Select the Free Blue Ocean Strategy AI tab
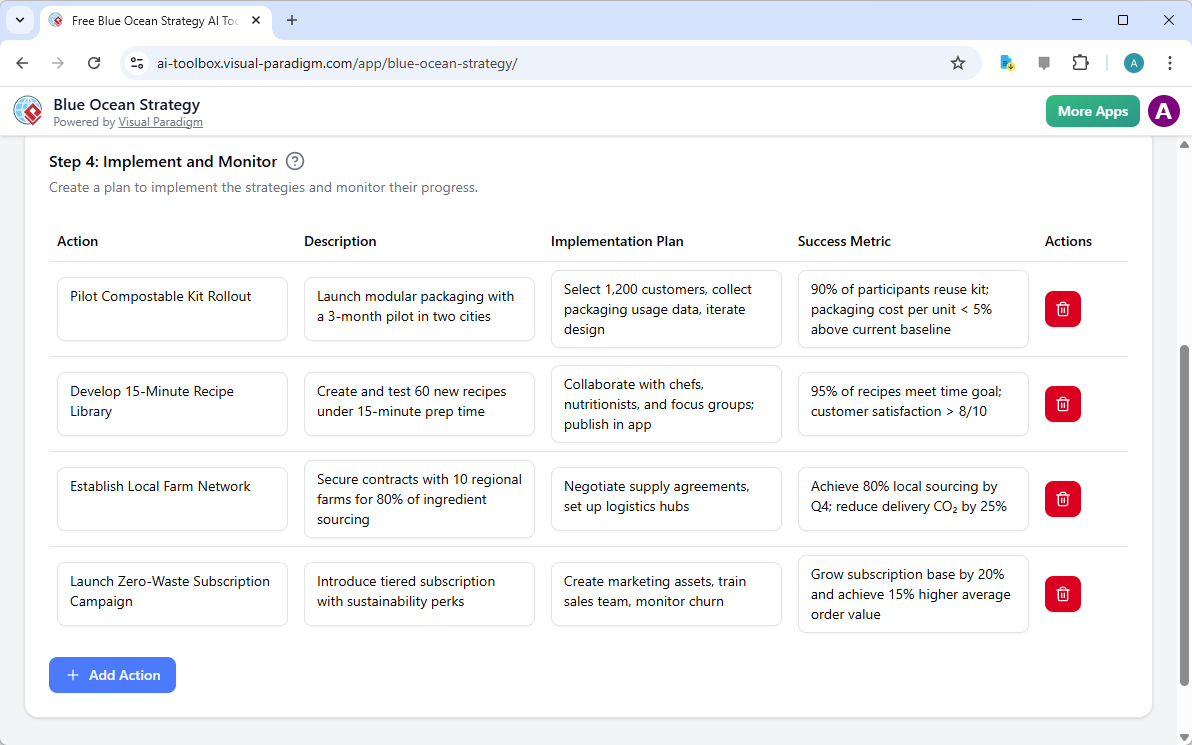This screenshot has height=745, width=1192. tap(150, 20)
